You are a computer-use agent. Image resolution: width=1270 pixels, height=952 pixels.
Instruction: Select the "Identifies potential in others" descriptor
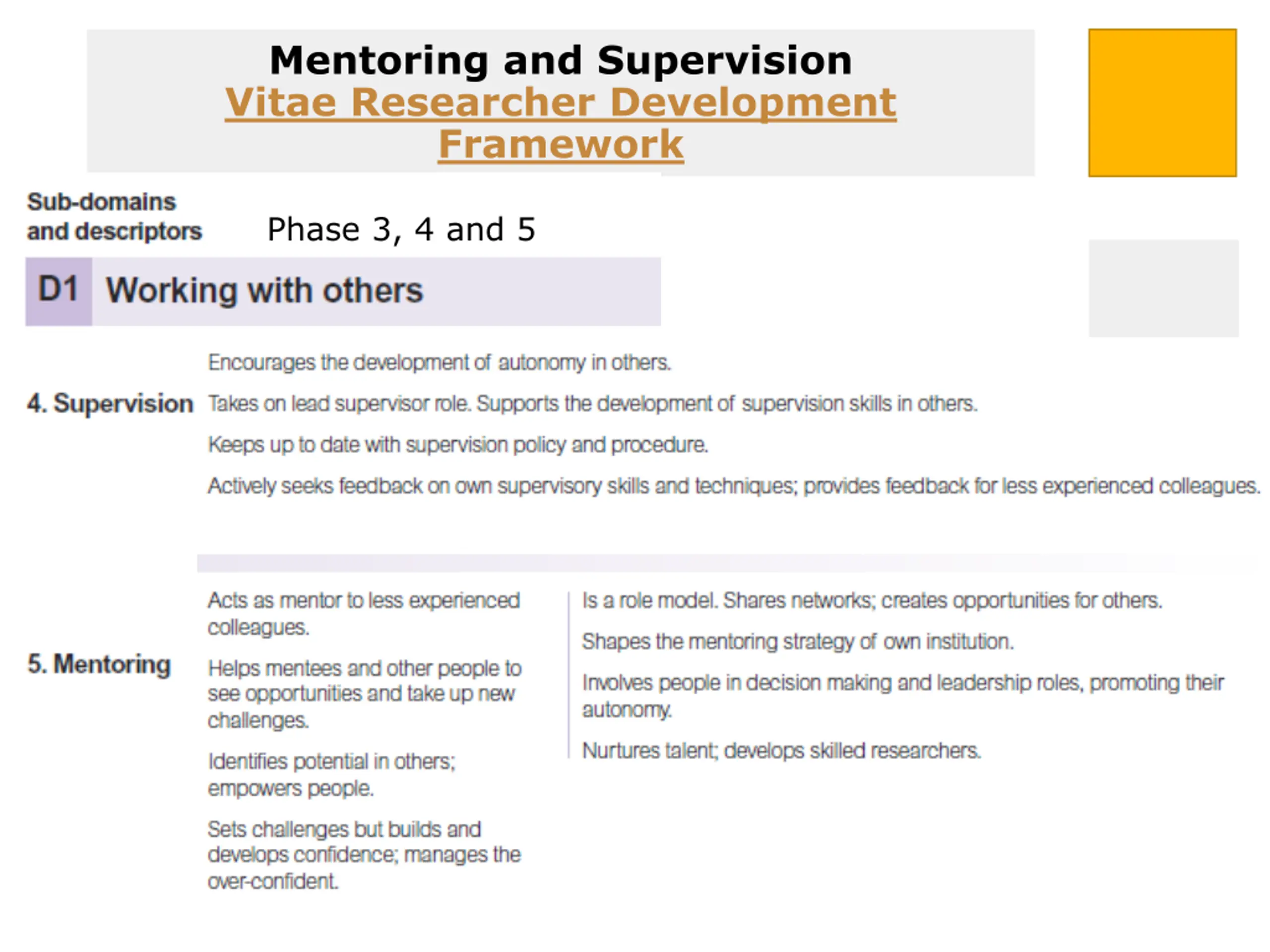pyautogui.click(x=331, y=774)
